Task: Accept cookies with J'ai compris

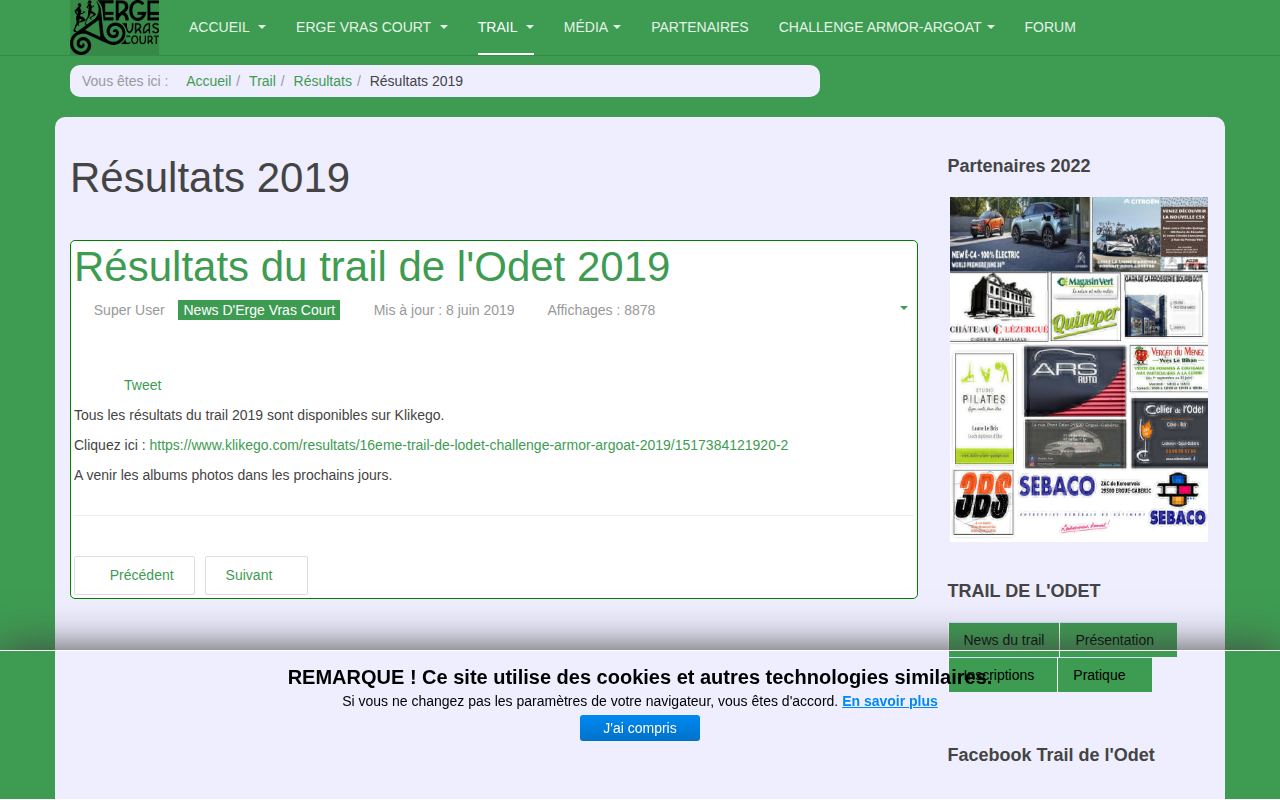Action: 640,728
